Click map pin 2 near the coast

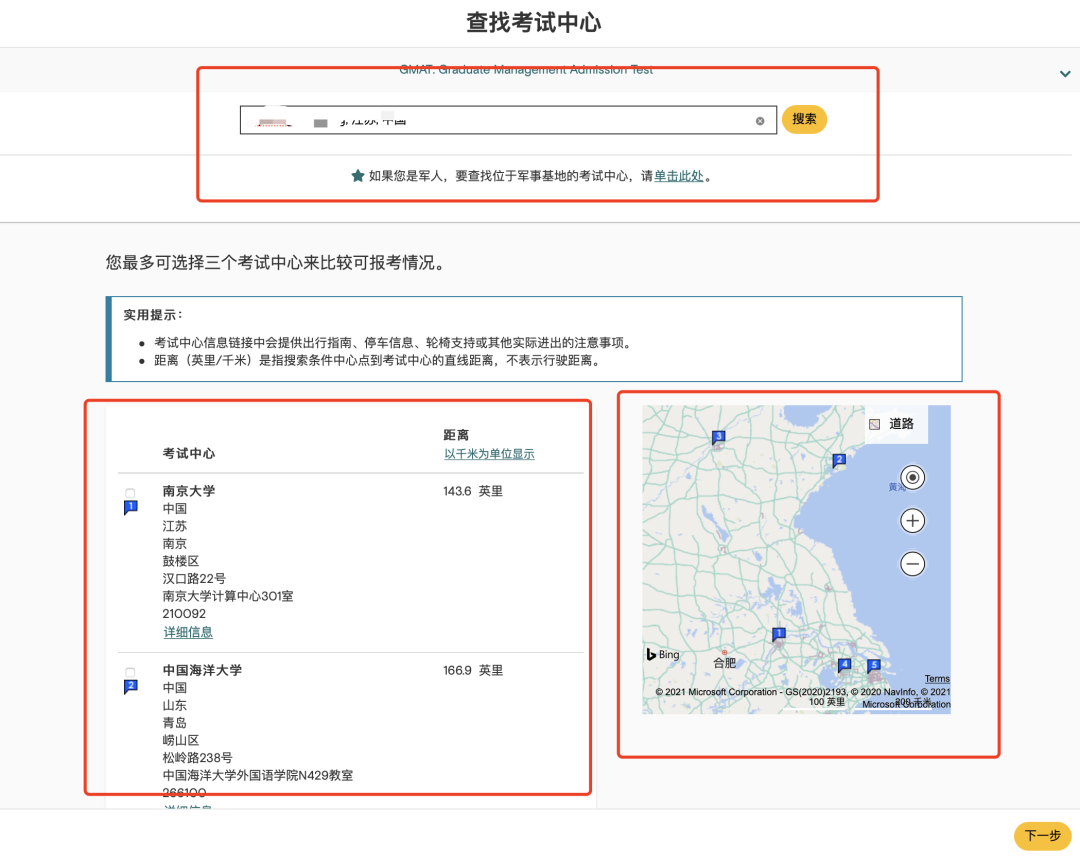(x=839, y=460)
